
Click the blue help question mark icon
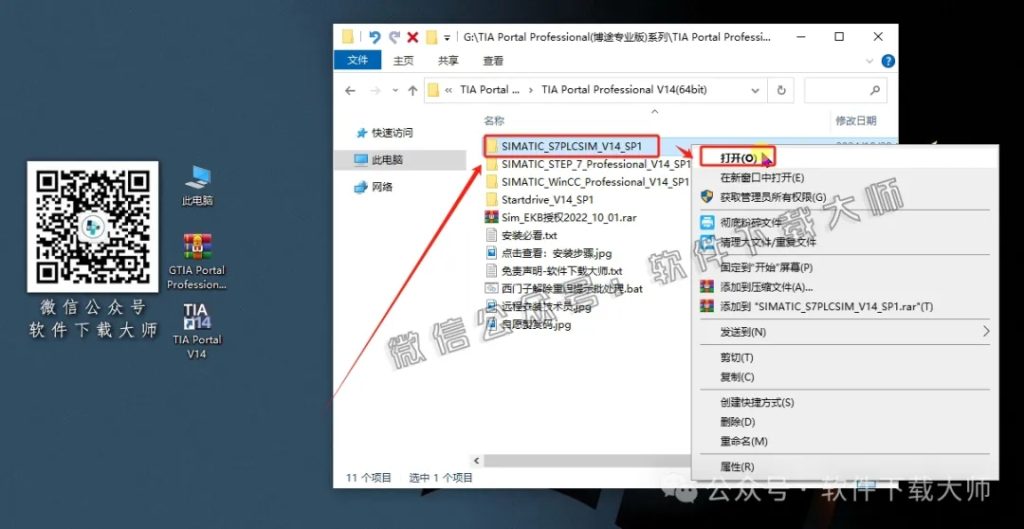888,61
